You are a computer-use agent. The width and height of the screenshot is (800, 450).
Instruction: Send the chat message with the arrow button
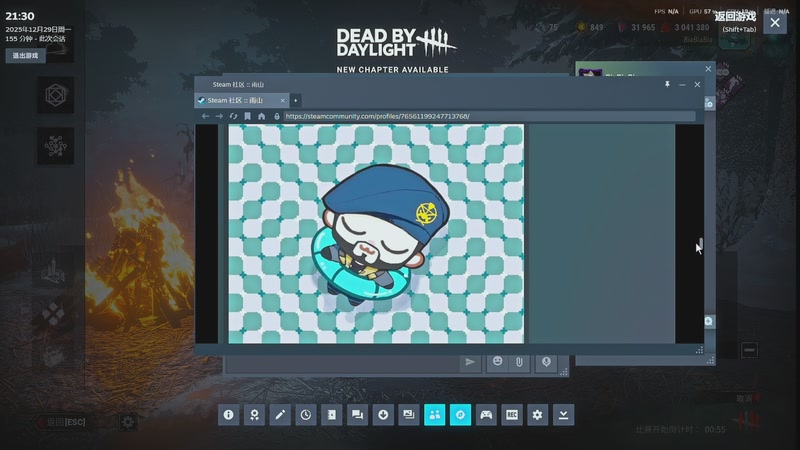tap(470, 362)
